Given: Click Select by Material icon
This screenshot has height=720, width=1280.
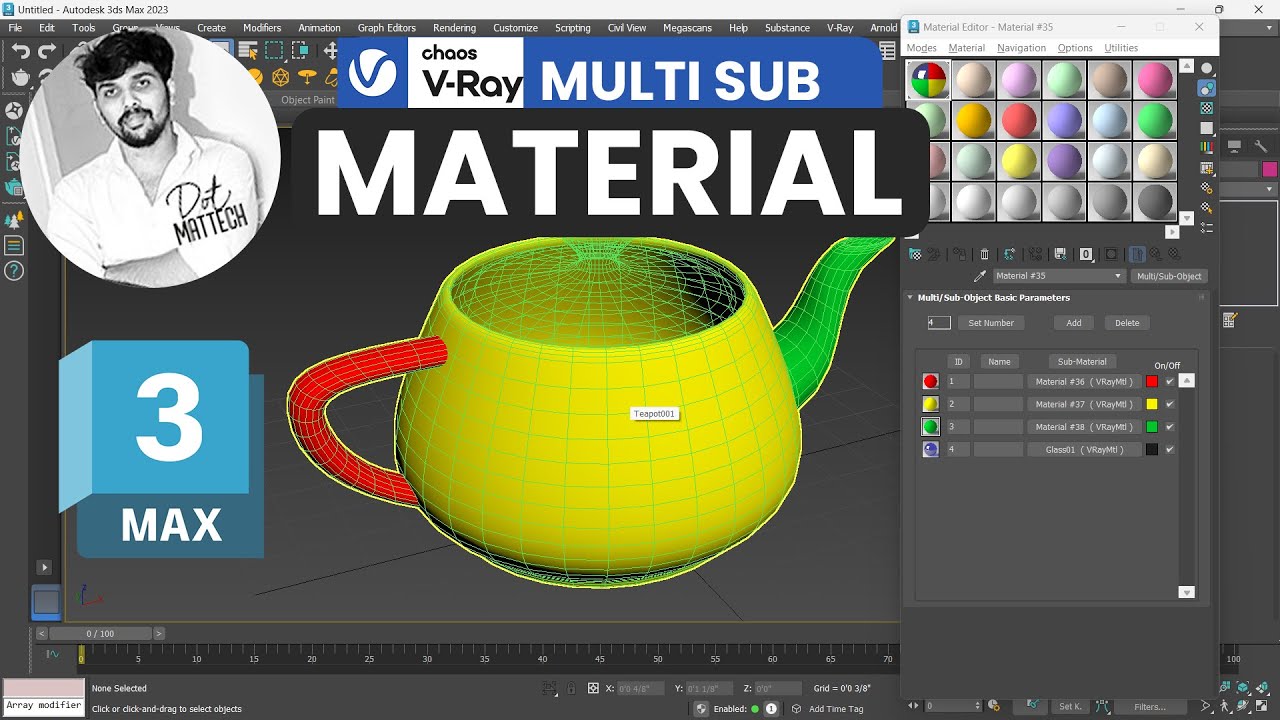Looking at the screenshot, I should [x=1207, y=207].
